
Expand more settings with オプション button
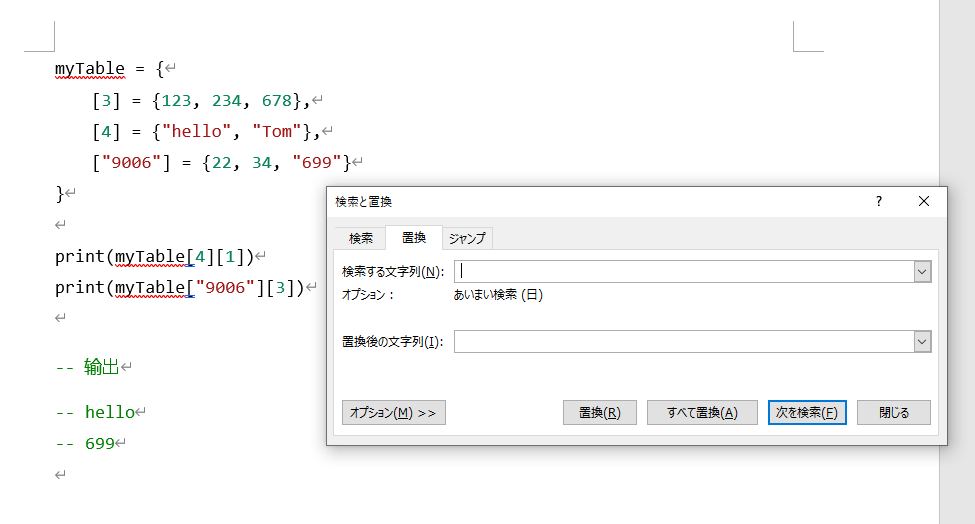coord(394,413)
